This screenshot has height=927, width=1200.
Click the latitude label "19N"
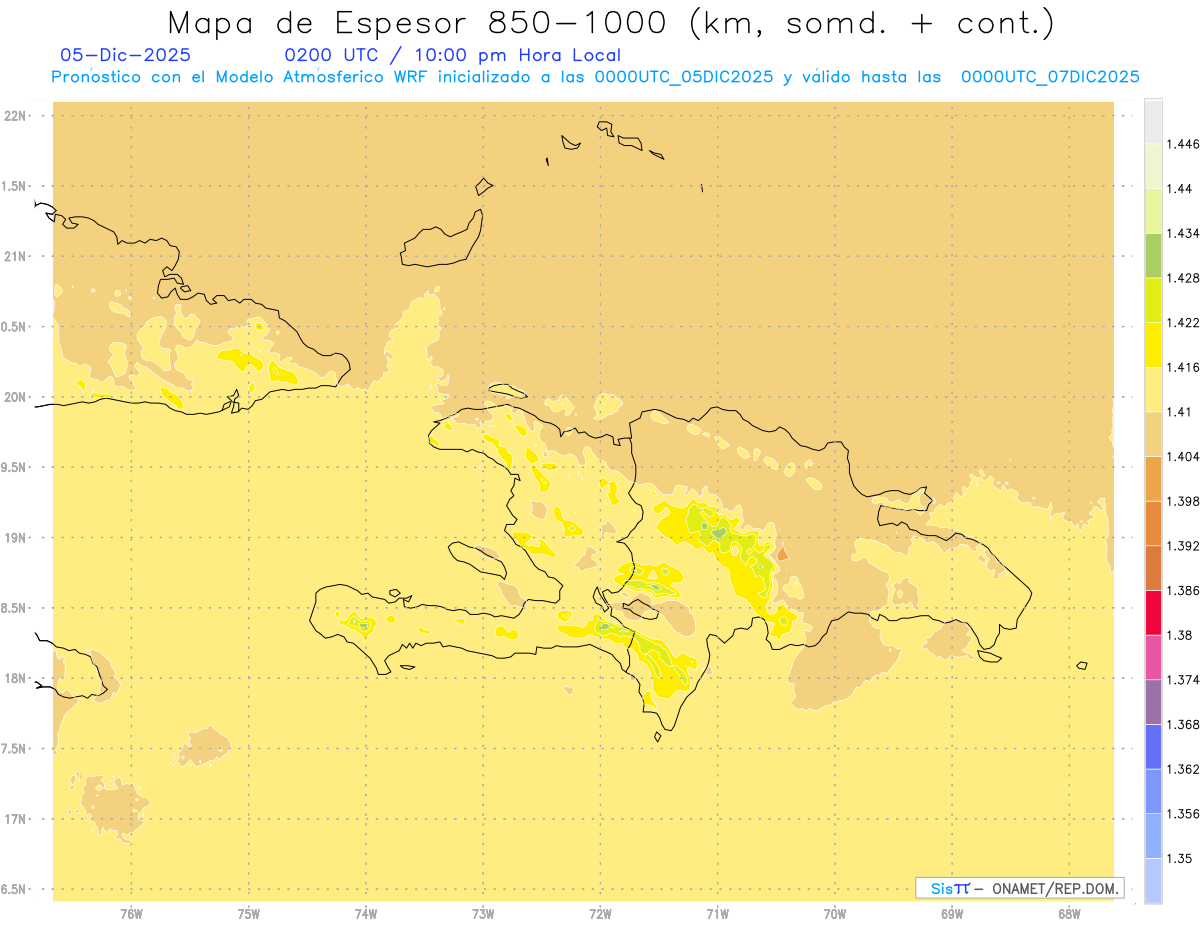tap(15, 537)
